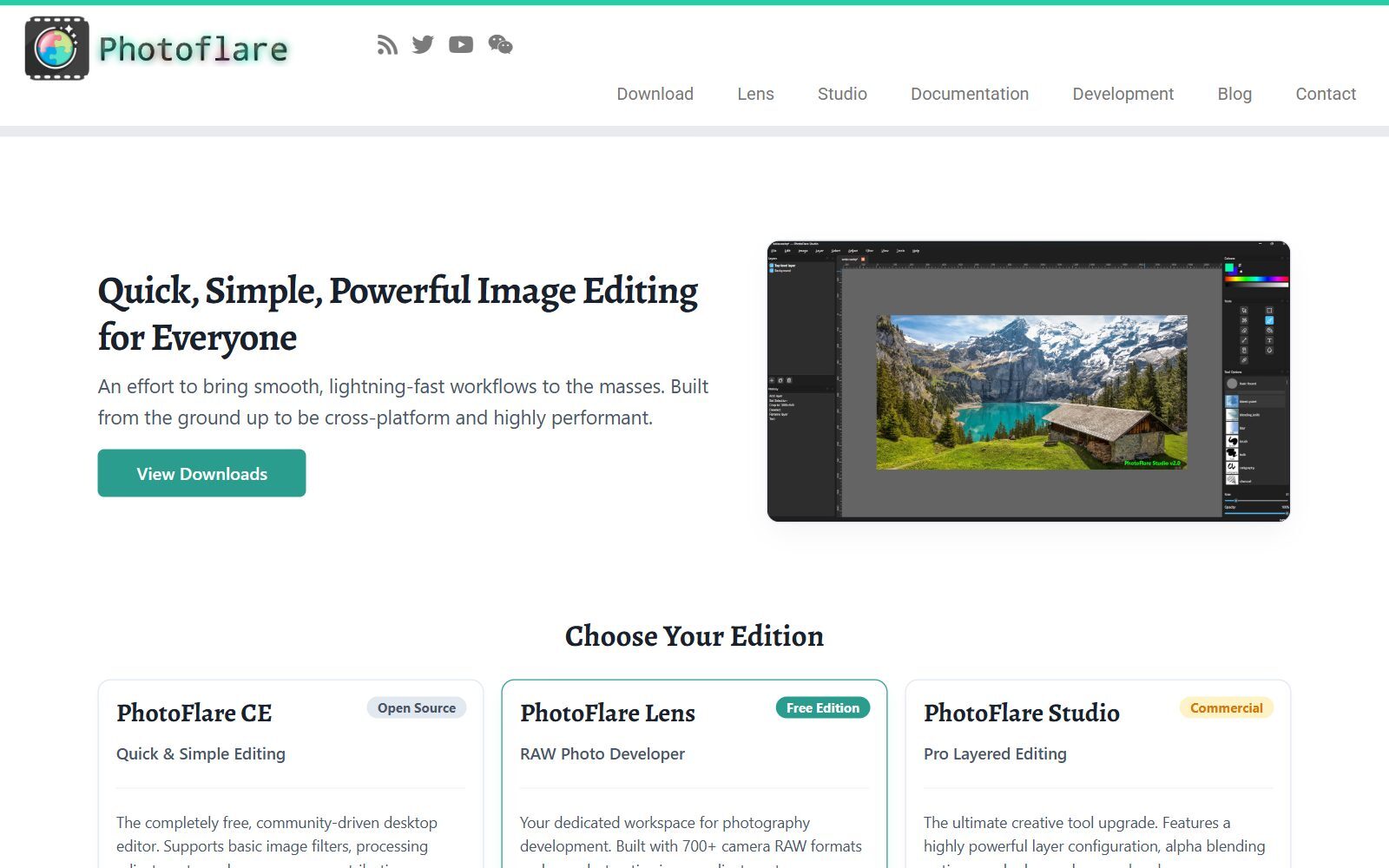This screenshot has height=868, width=1389.
Task: Navigate to the Development page
Action: coord(1122,94)
